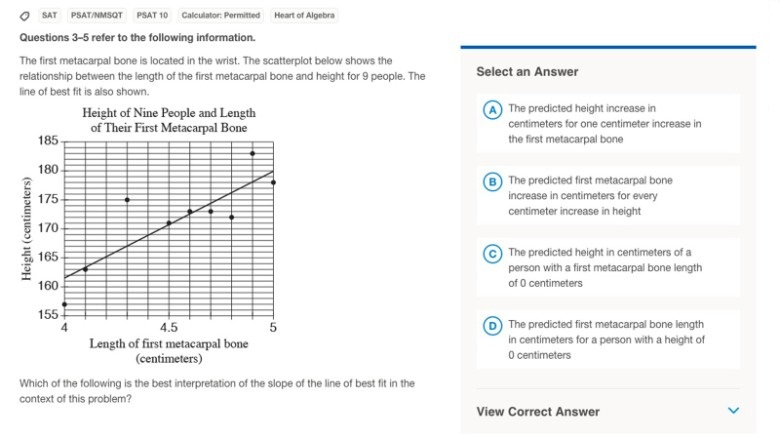
Task: Select answer text about predicted height increase
Action: (604, 123)
